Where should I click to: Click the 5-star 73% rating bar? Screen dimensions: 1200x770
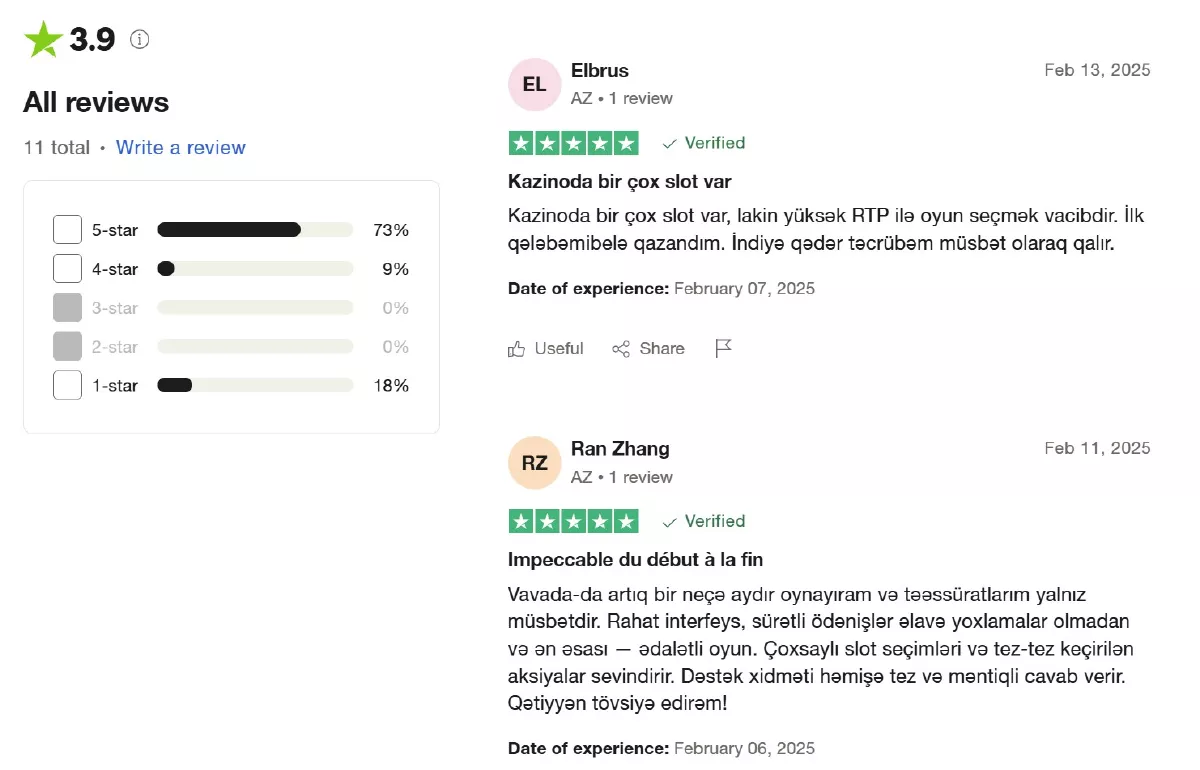tap(255, 230)
